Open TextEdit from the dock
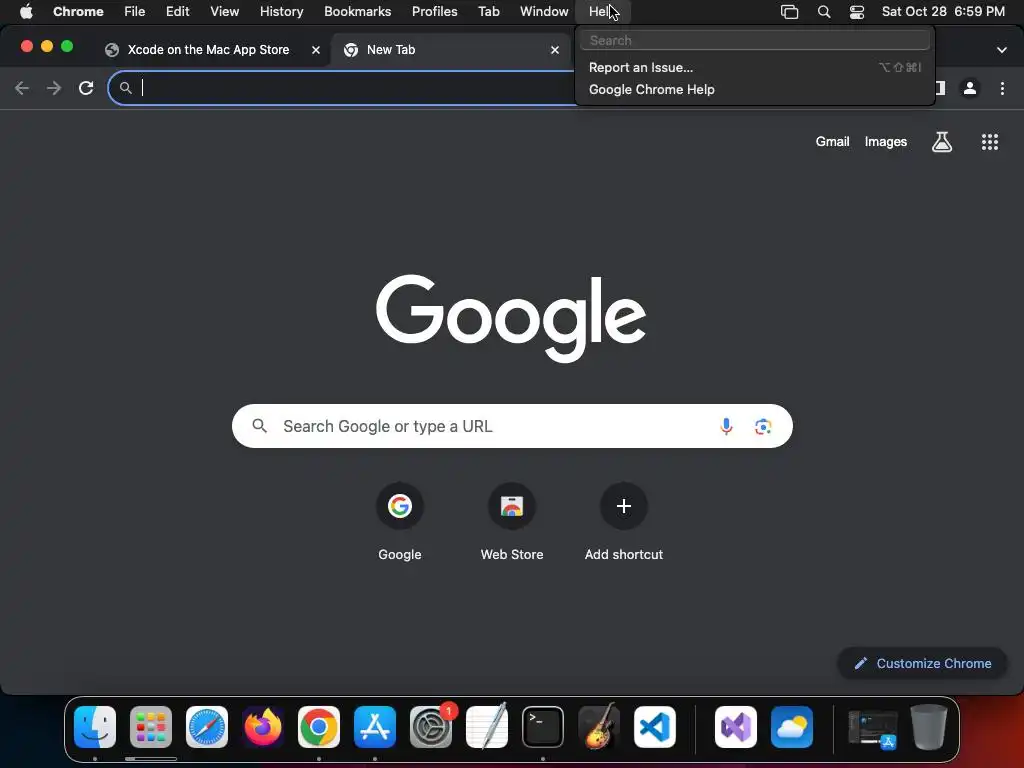The width and height of the screenshot is (1024, 768). (487, 727)
